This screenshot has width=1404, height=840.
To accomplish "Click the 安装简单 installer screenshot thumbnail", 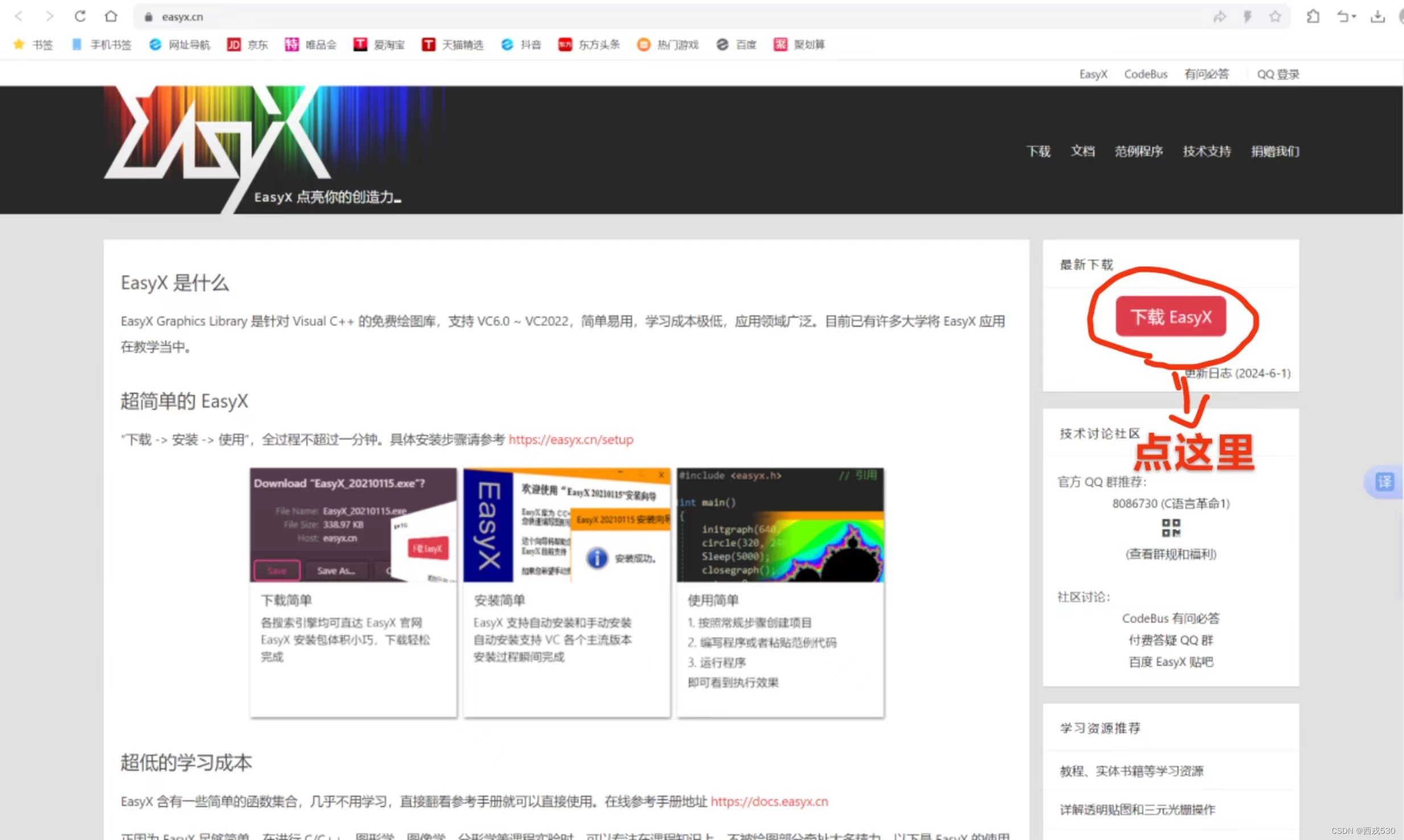I will (x=566, y=525).
